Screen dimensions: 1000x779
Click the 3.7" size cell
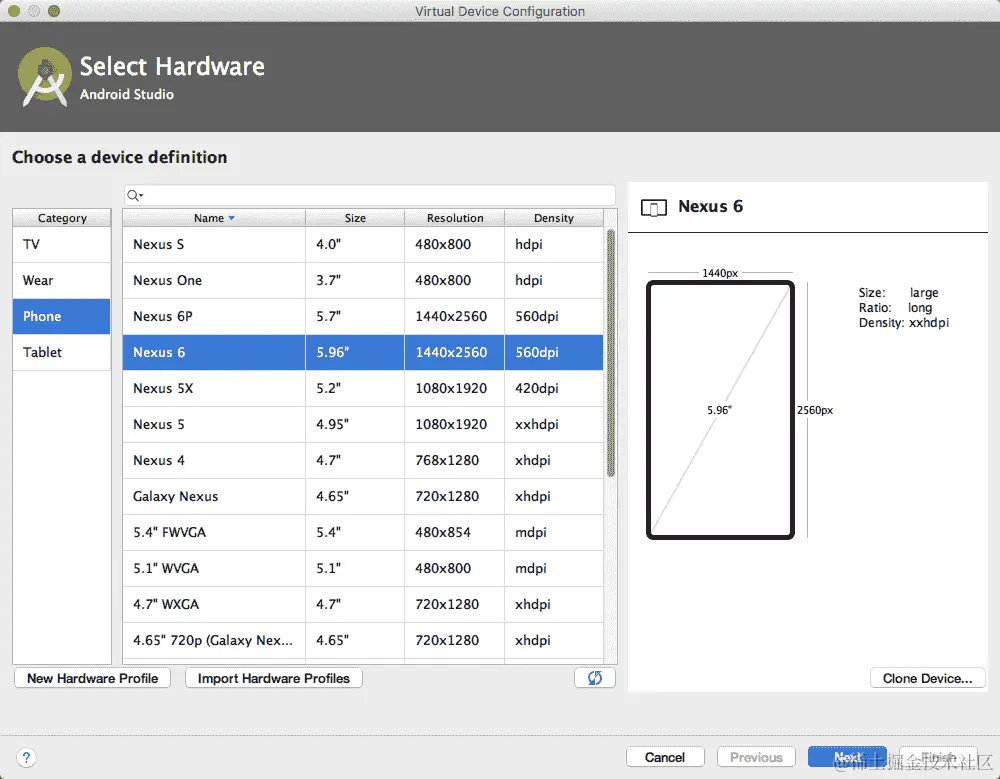pyautogui.click(x=355, y=280)
